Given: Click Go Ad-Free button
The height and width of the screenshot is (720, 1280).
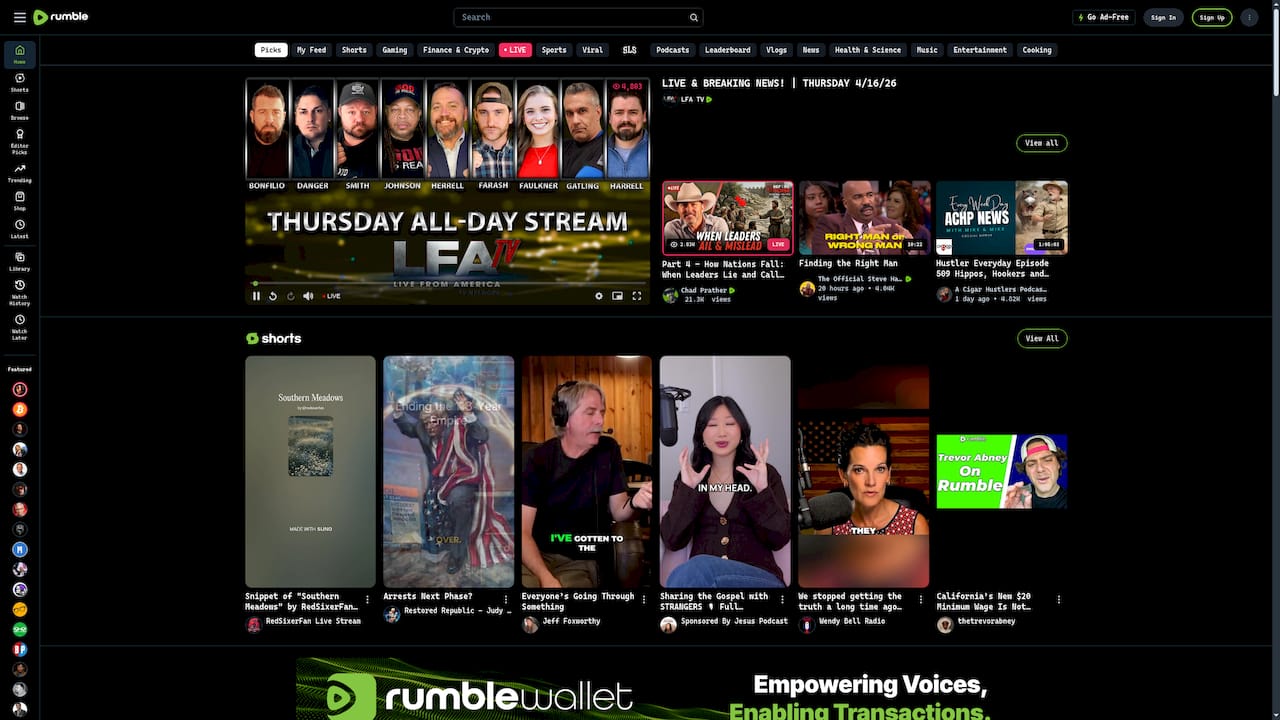Looking at the screenshot, I should coord(1104,17).
